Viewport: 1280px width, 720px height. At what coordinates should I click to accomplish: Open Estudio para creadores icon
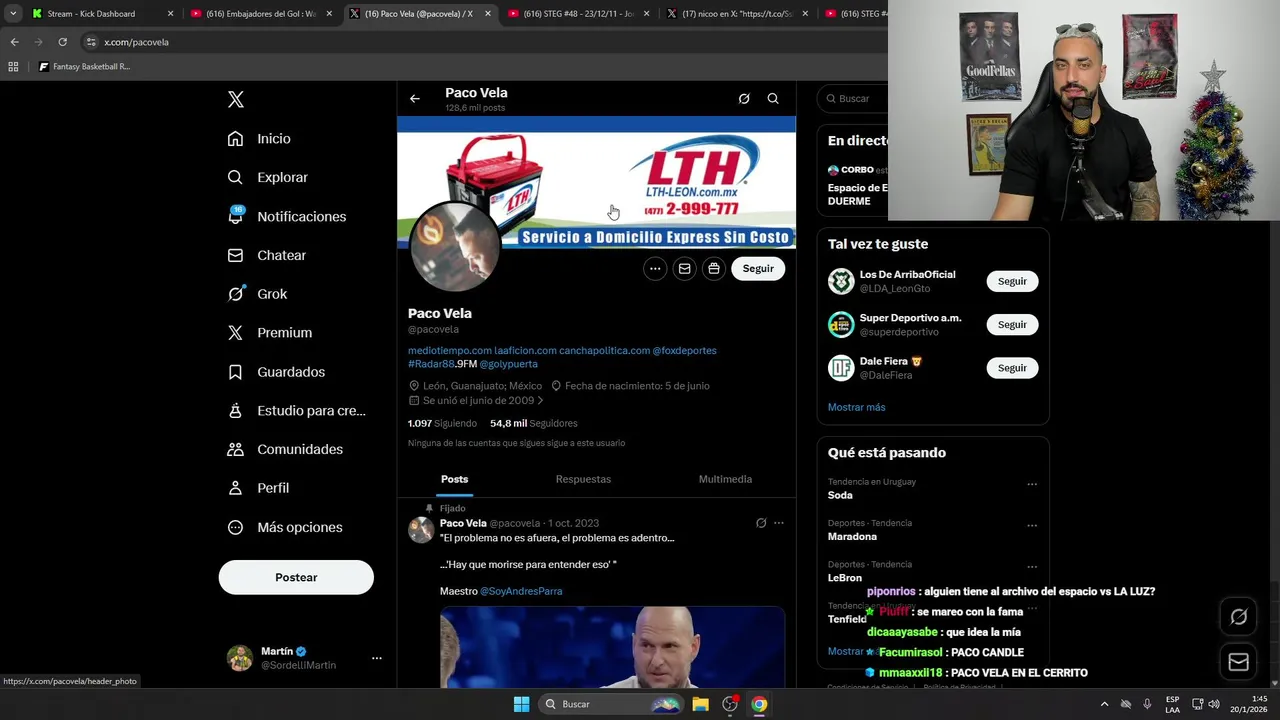pos(235,410)
